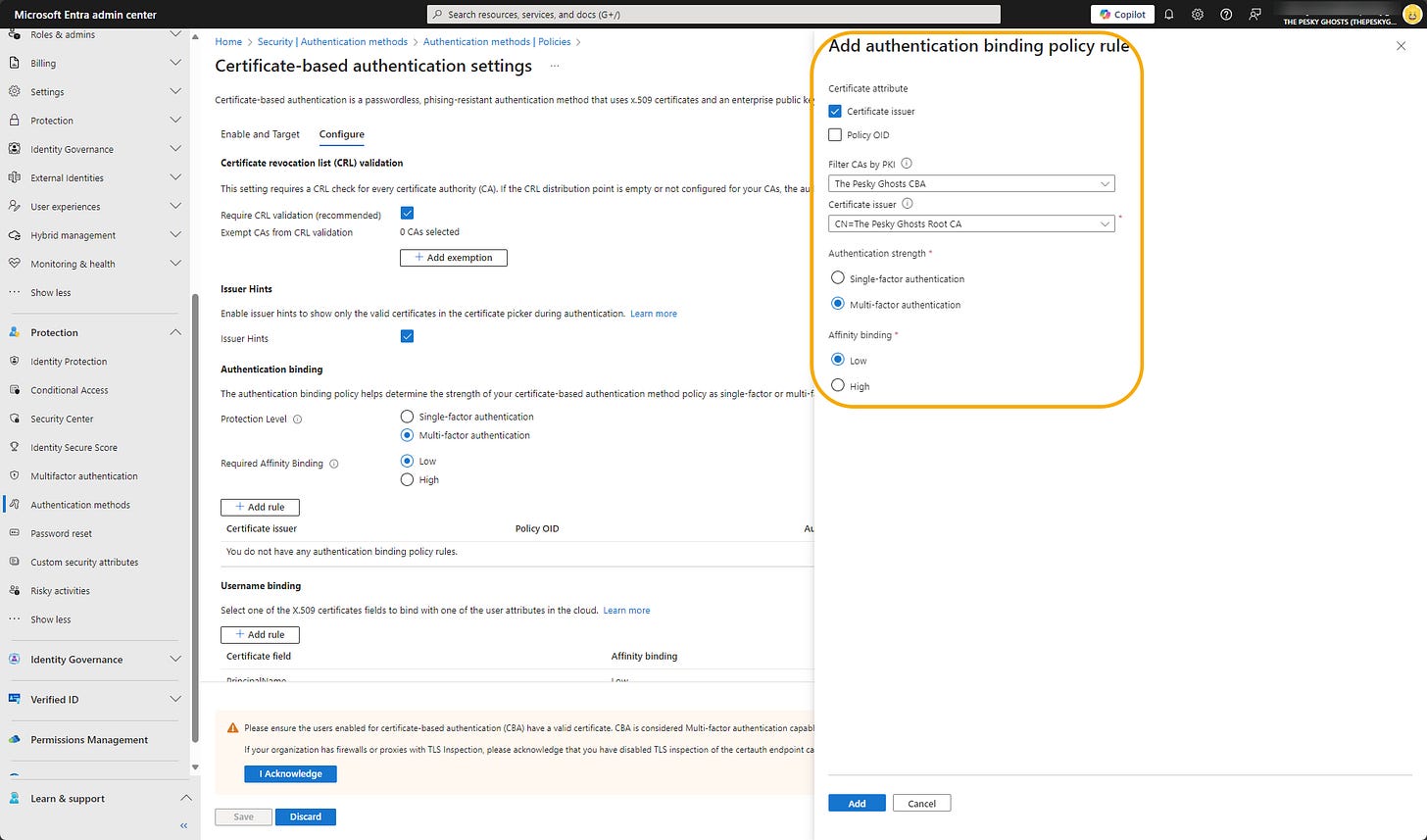1427x840 pixels.
Task: Open Learn more link for Issuer Hints
Action: (x=654, y=314)
